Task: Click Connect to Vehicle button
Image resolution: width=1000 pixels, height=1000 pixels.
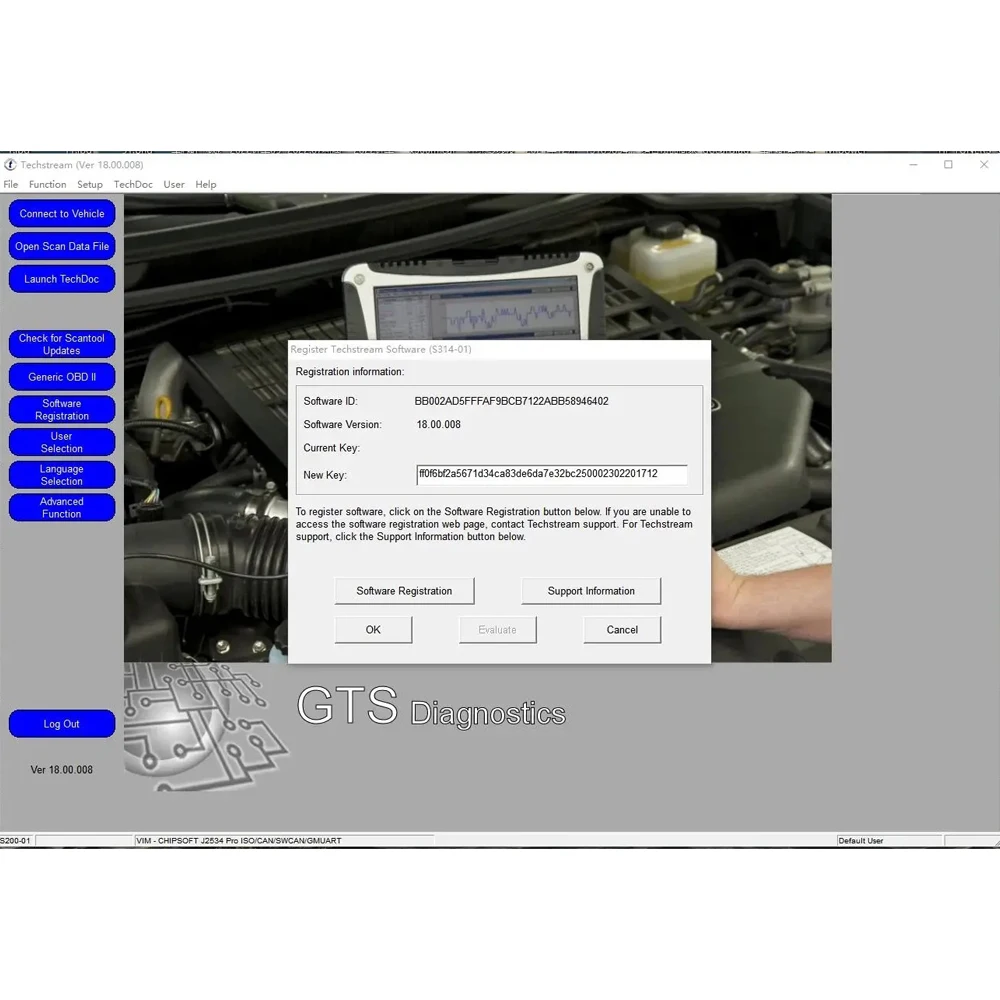Action: pyautogui.click(x=62, y=214)
